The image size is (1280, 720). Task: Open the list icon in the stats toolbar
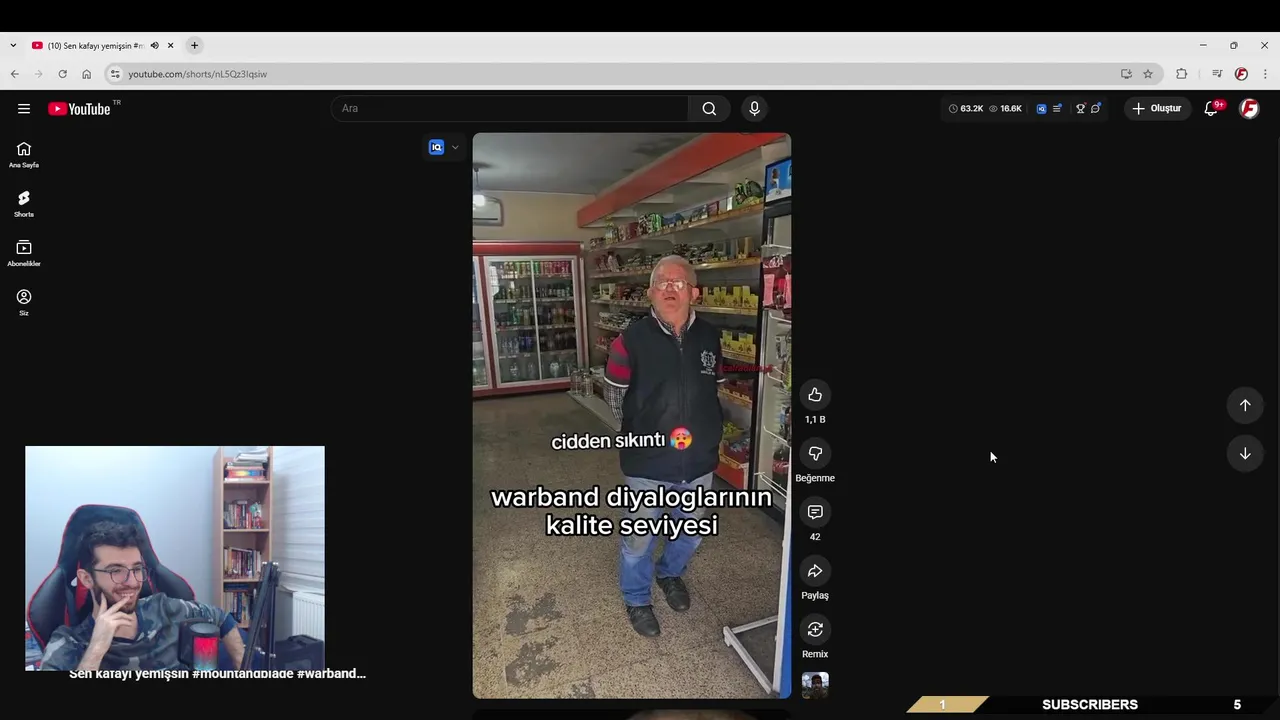1057,108
